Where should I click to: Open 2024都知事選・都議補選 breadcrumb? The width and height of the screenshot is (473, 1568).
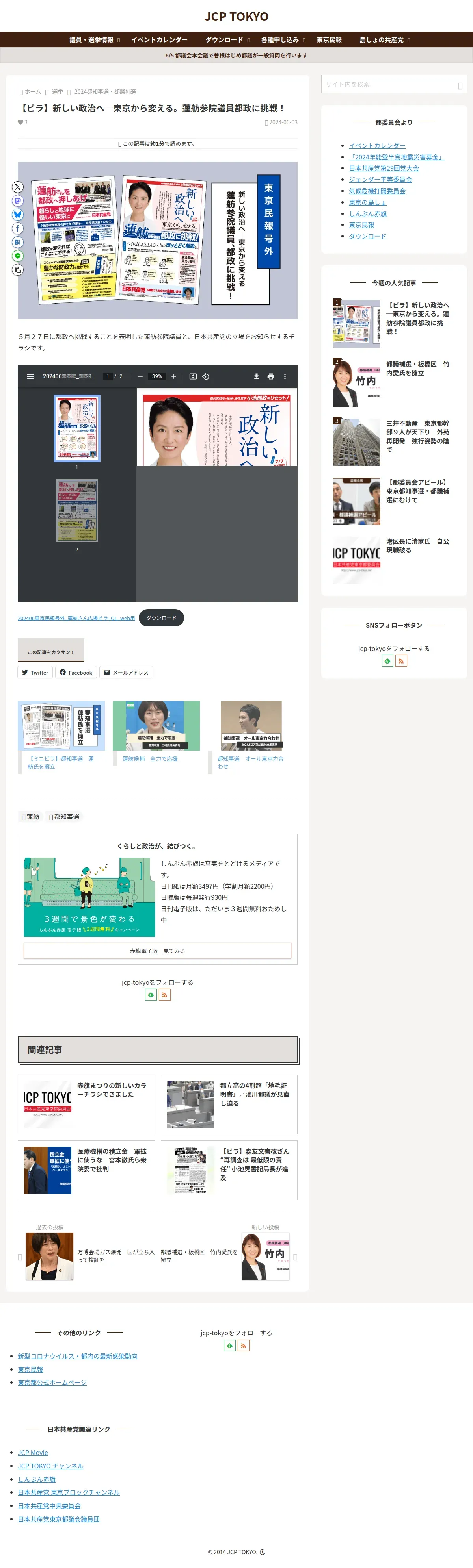click(x=105, y=92)
